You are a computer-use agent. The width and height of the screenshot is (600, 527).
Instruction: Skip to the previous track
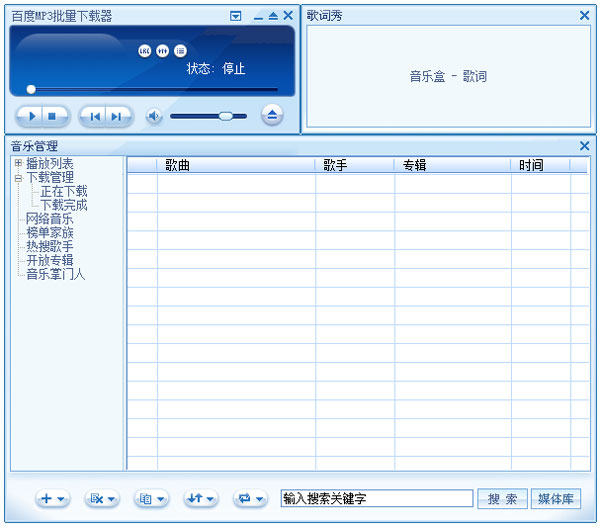coord(94,116)
